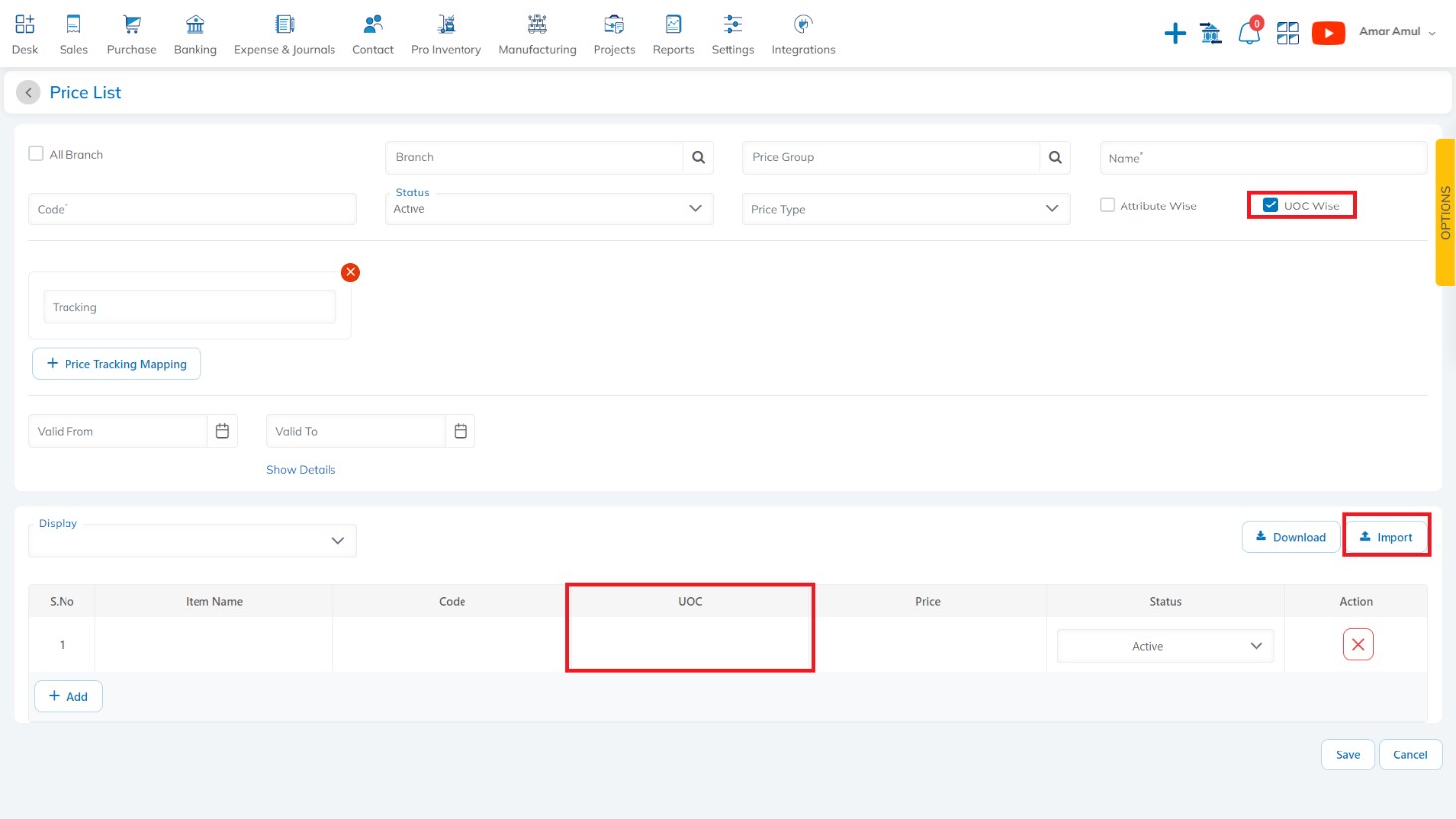Open Pro Inventory module

(446, 35)
